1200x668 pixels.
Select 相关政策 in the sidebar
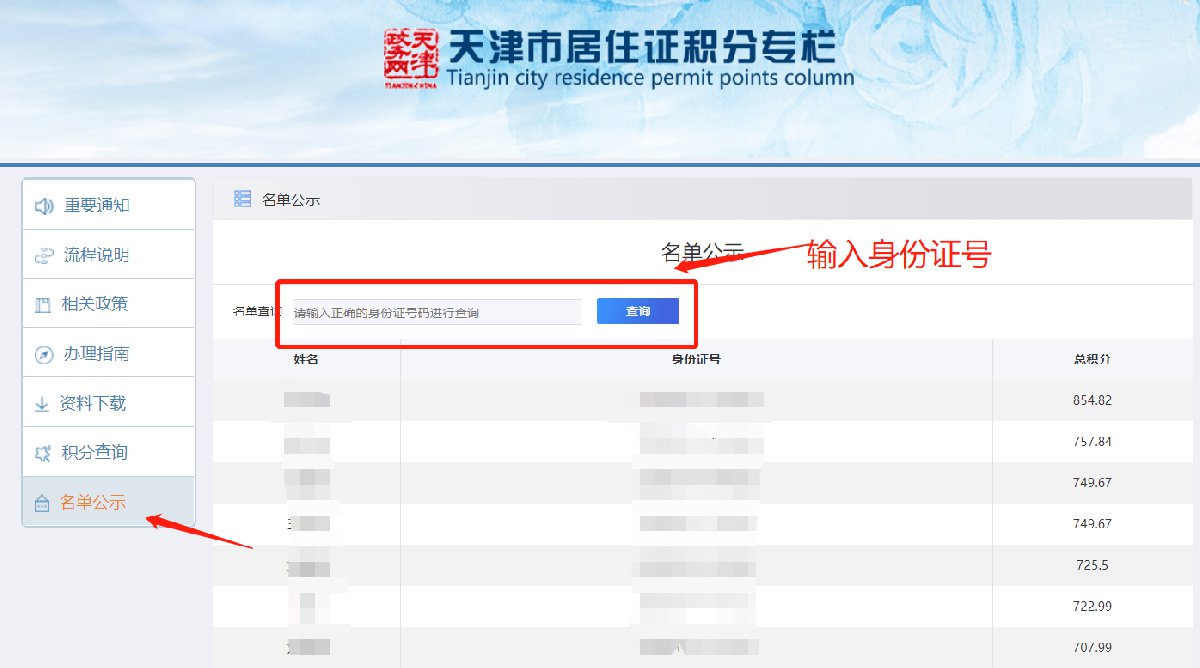[109, 304]
